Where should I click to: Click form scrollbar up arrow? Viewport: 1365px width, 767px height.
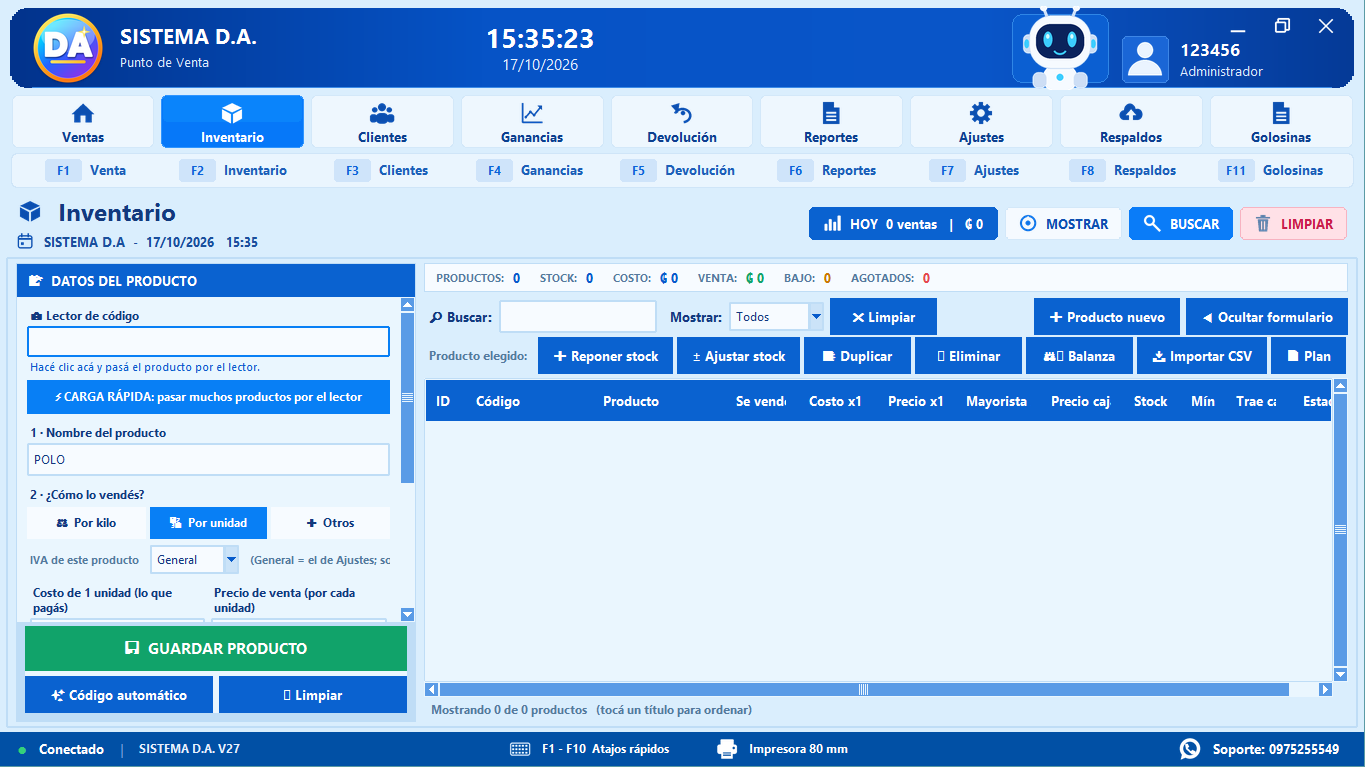(407, 304)
